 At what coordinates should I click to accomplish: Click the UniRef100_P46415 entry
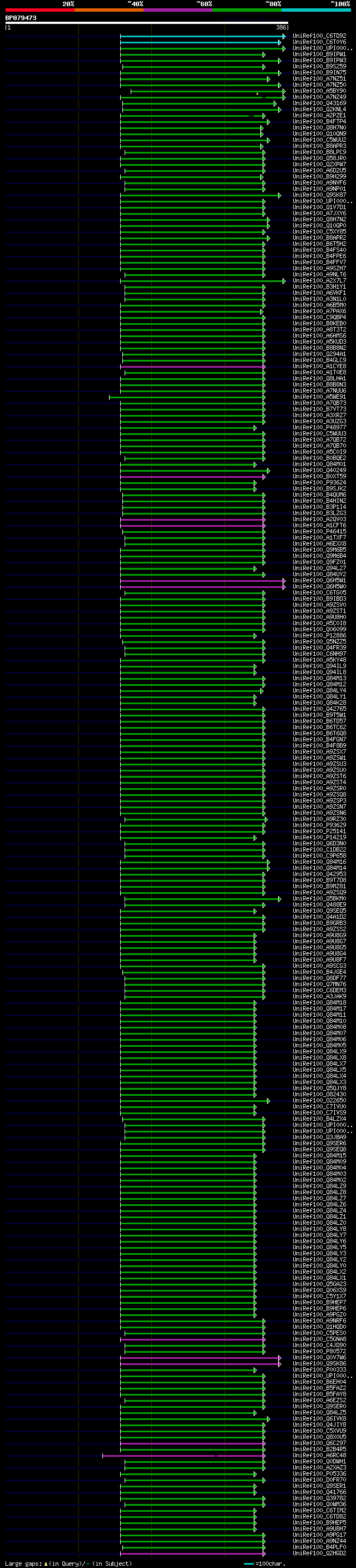click(x=319, y=531)
